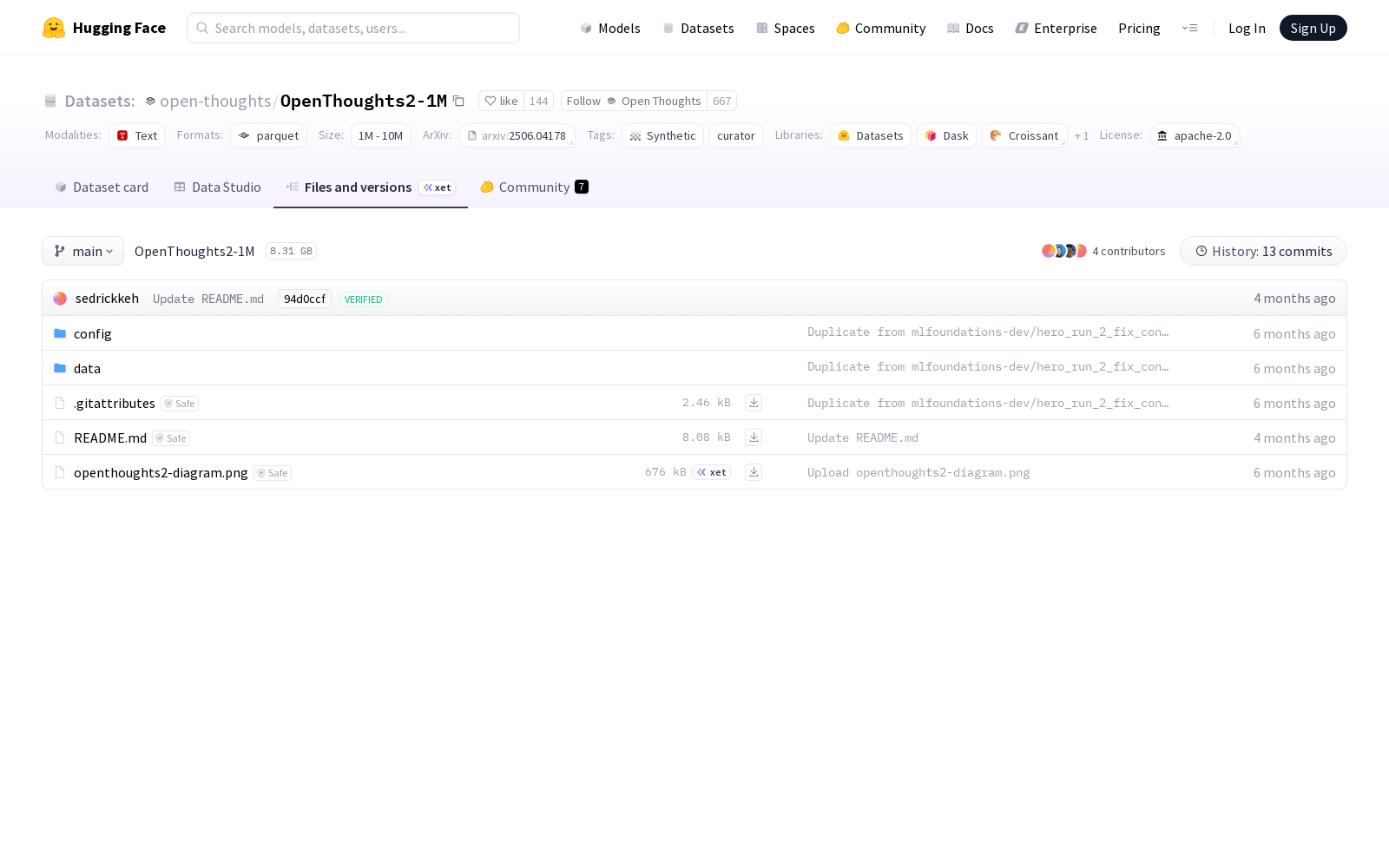
Task: Click the sedrickkeh avatar
Action: [60, 299]
